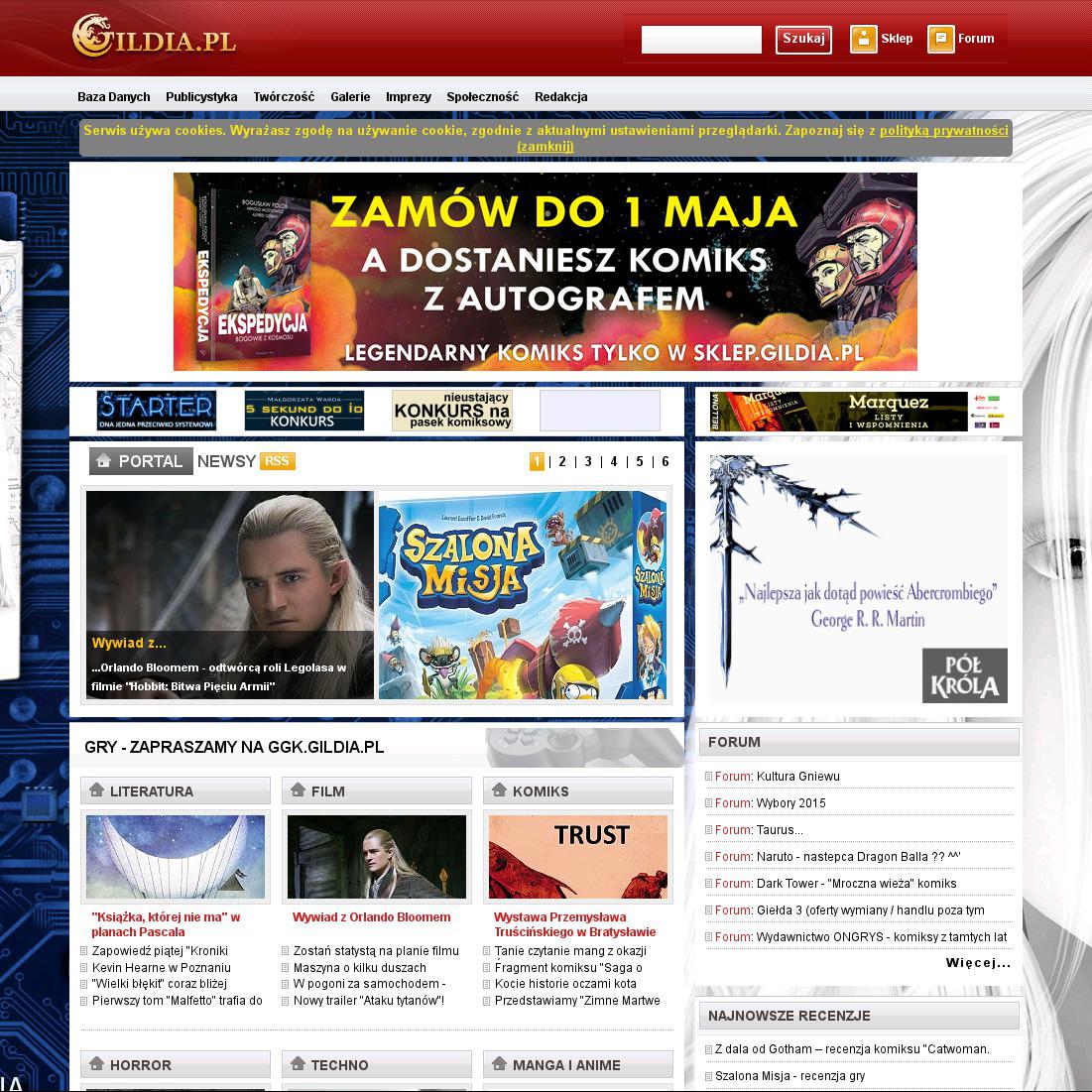
Task: Close cookie notice via zamknij link
Action: pyautogui.click(x=546, y=147)
